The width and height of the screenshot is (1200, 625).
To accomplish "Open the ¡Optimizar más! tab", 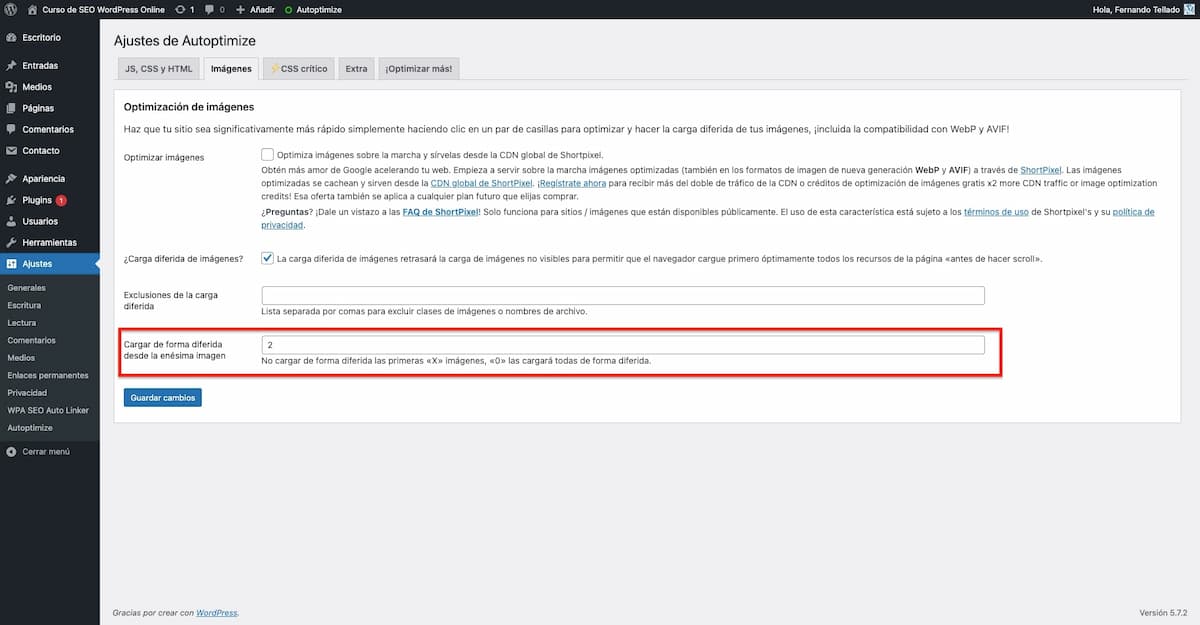I will coord(418,69).
